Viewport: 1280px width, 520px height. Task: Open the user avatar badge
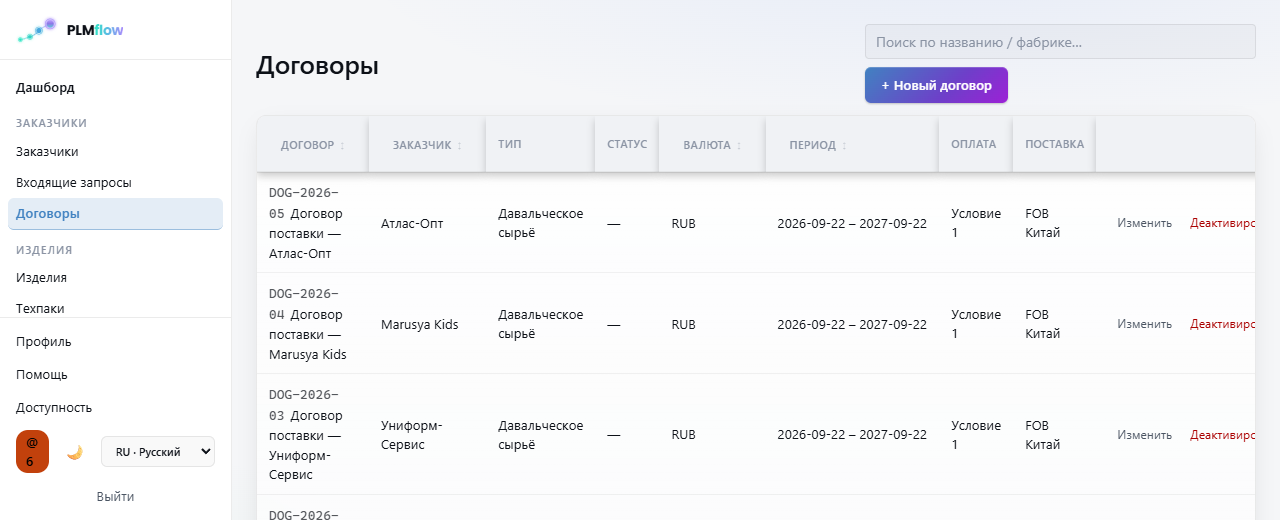(32, 452)
